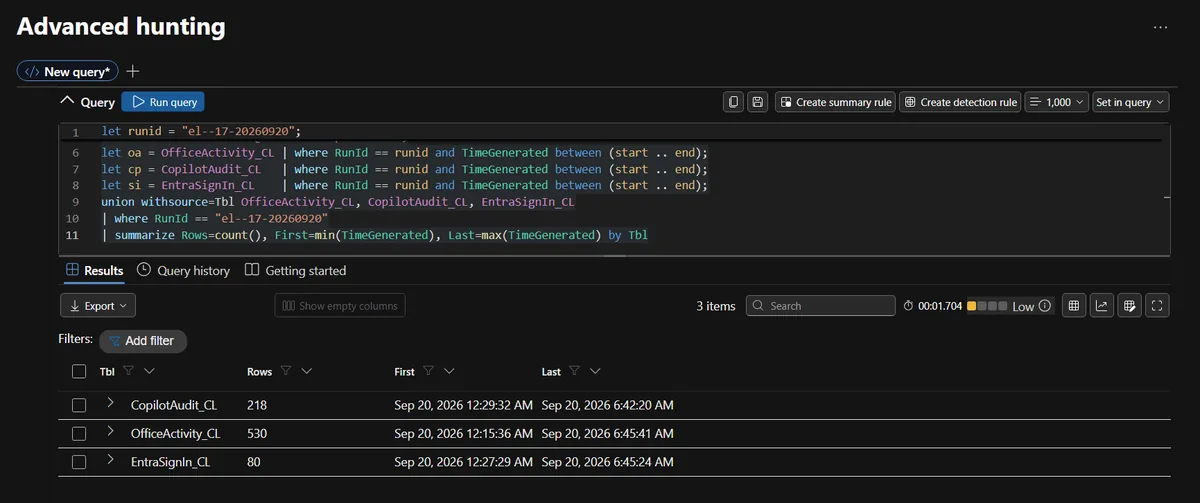The width and height of the screenshot is (1200, 503).
Task: Click the 530 rows cell
Action: point(257,434)
